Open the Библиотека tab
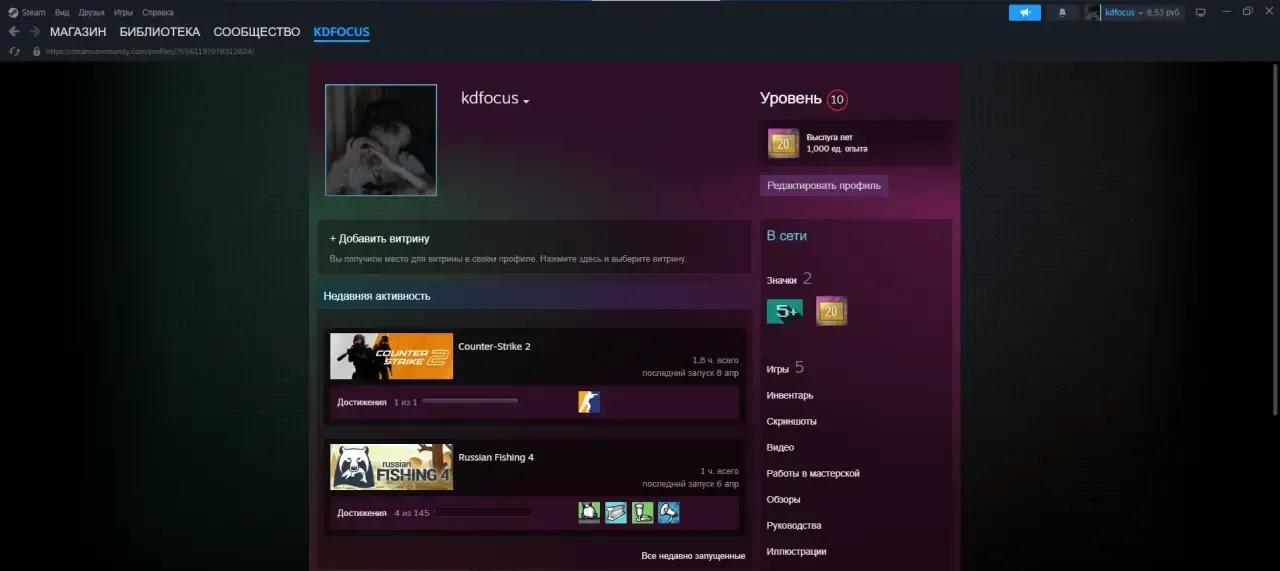 (x=159, y=32)
